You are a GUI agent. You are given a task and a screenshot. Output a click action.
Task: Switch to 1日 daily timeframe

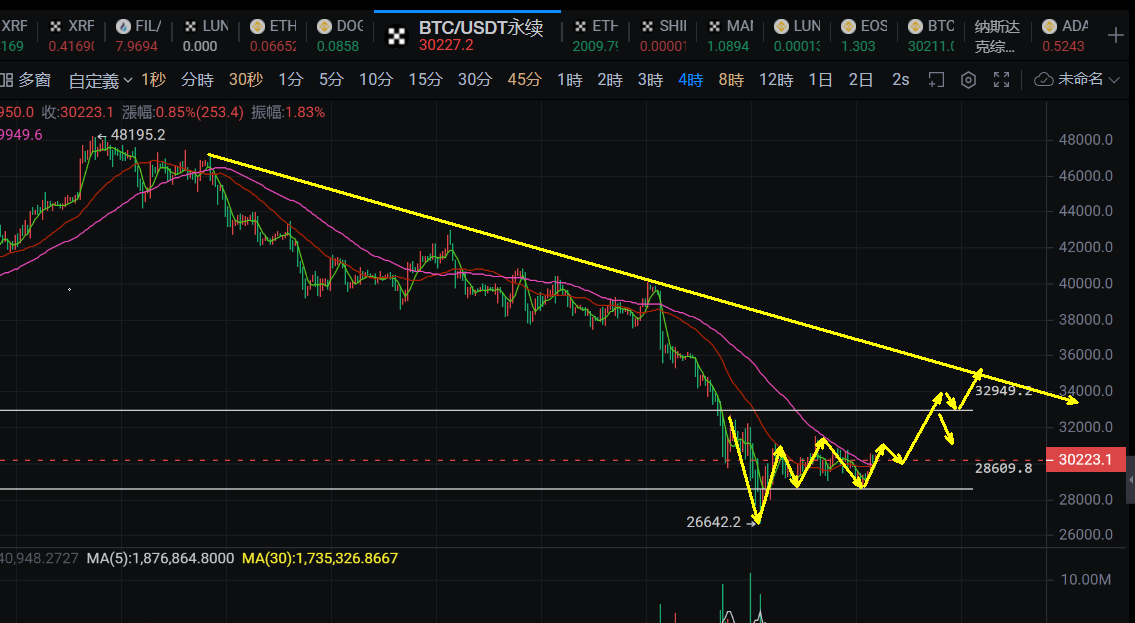[820, 80]
